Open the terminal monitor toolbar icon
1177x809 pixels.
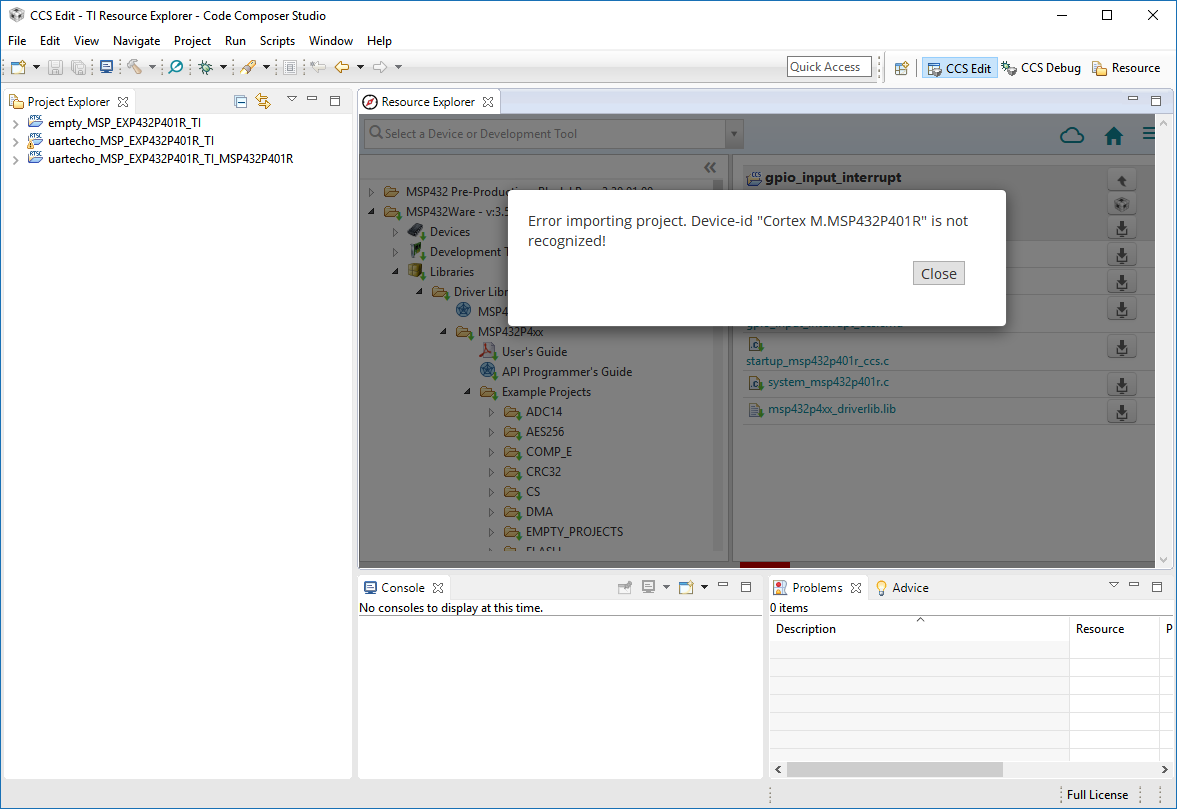pyautogui.click(x=107, y=68)
